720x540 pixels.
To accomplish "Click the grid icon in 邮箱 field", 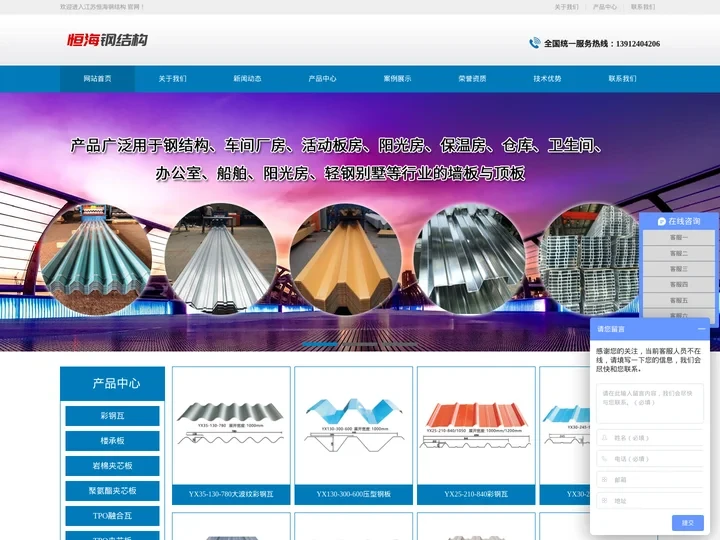I will pyautogui.click(x=604, y=479).
